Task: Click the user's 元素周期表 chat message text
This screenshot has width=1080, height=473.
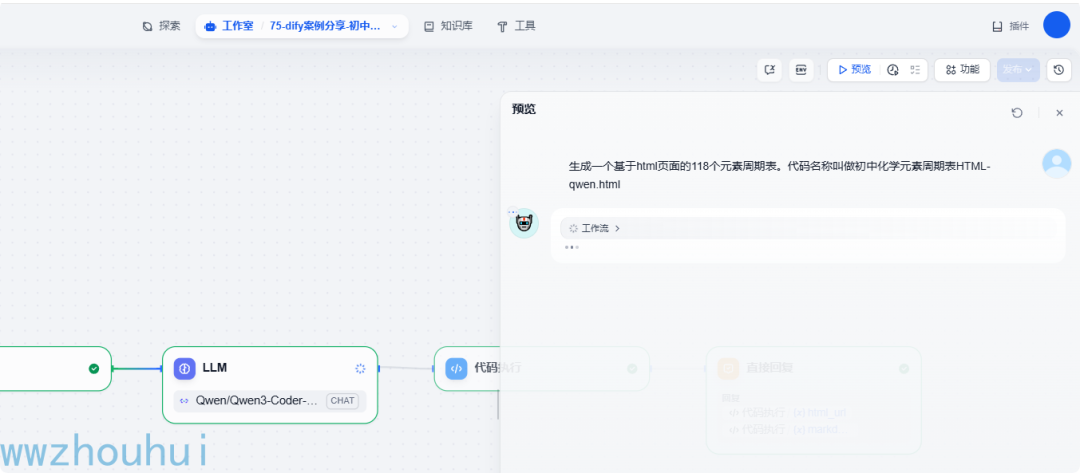Action: coord(779,175)
